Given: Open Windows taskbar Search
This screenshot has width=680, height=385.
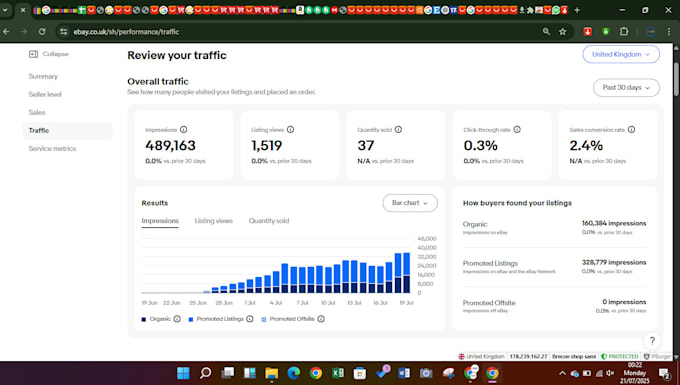Looking at the screenshot, I should [206, 373].
